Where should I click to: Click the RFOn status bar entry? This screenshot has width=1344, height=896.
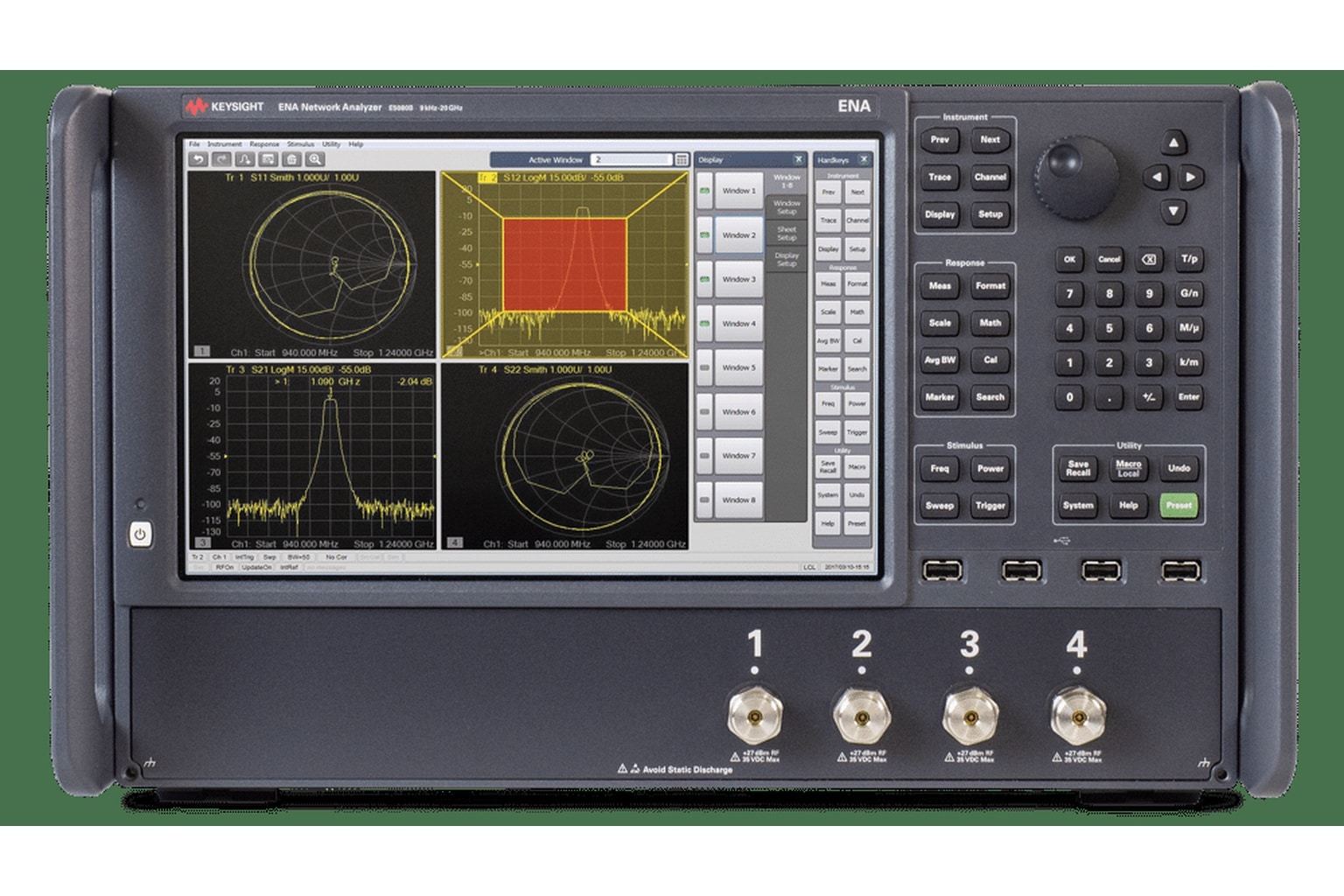point(225,567)
